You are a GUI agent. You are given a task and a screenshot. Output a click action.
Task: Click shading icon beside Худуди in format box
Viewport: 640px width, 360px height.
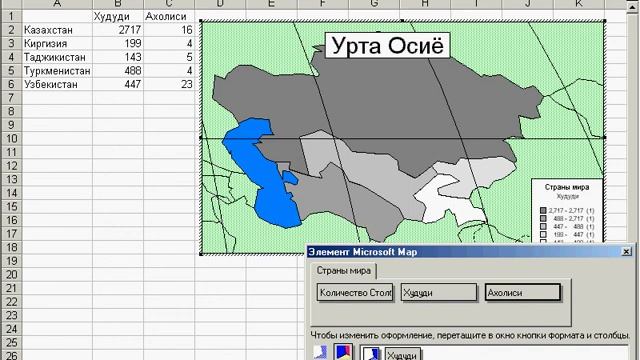(x=371, y=354)
